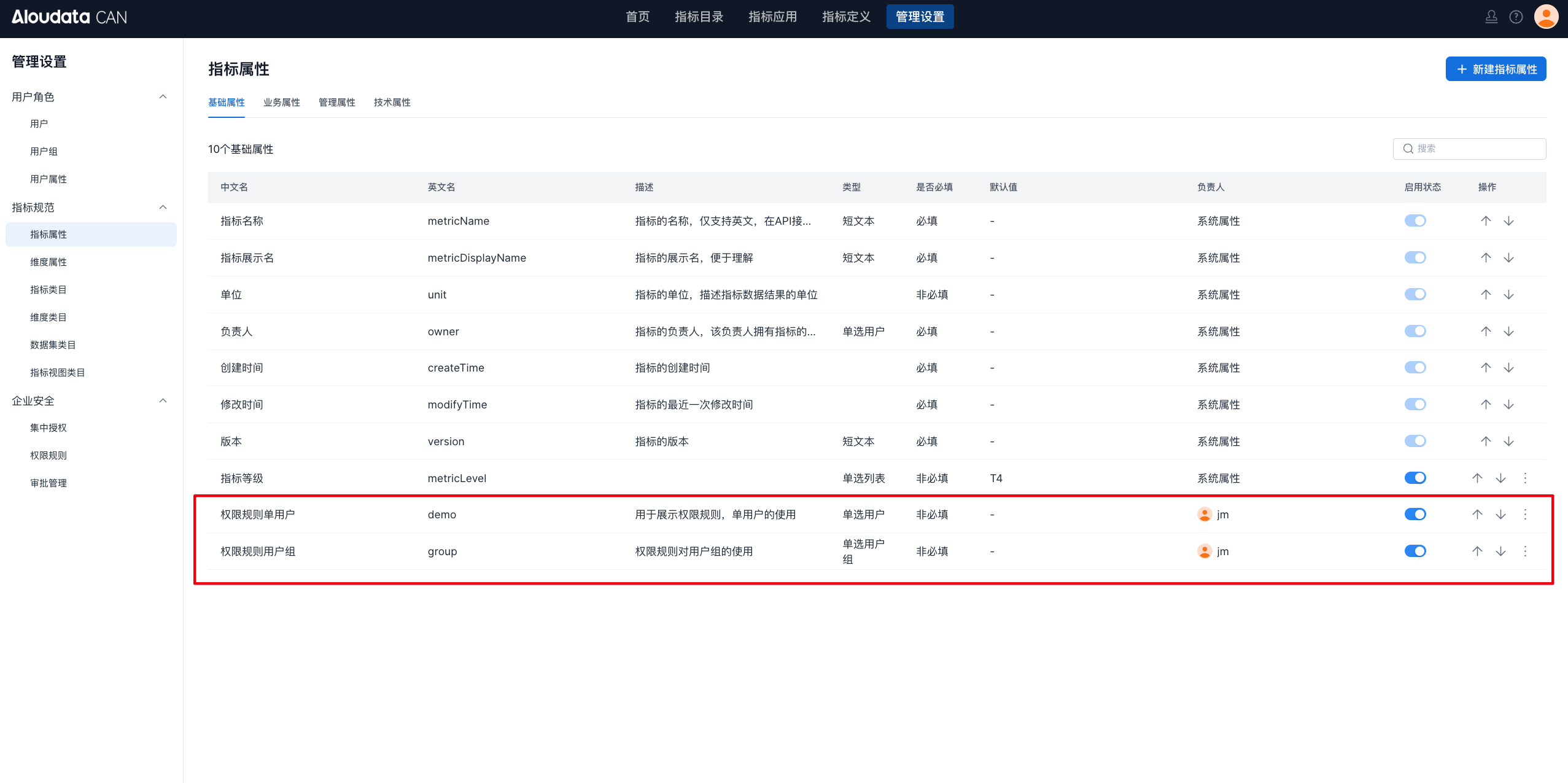Click the 新建指标属性 button
Image resolution: width=1568 pixels, height=783 pixels.
coord(1496,69)
